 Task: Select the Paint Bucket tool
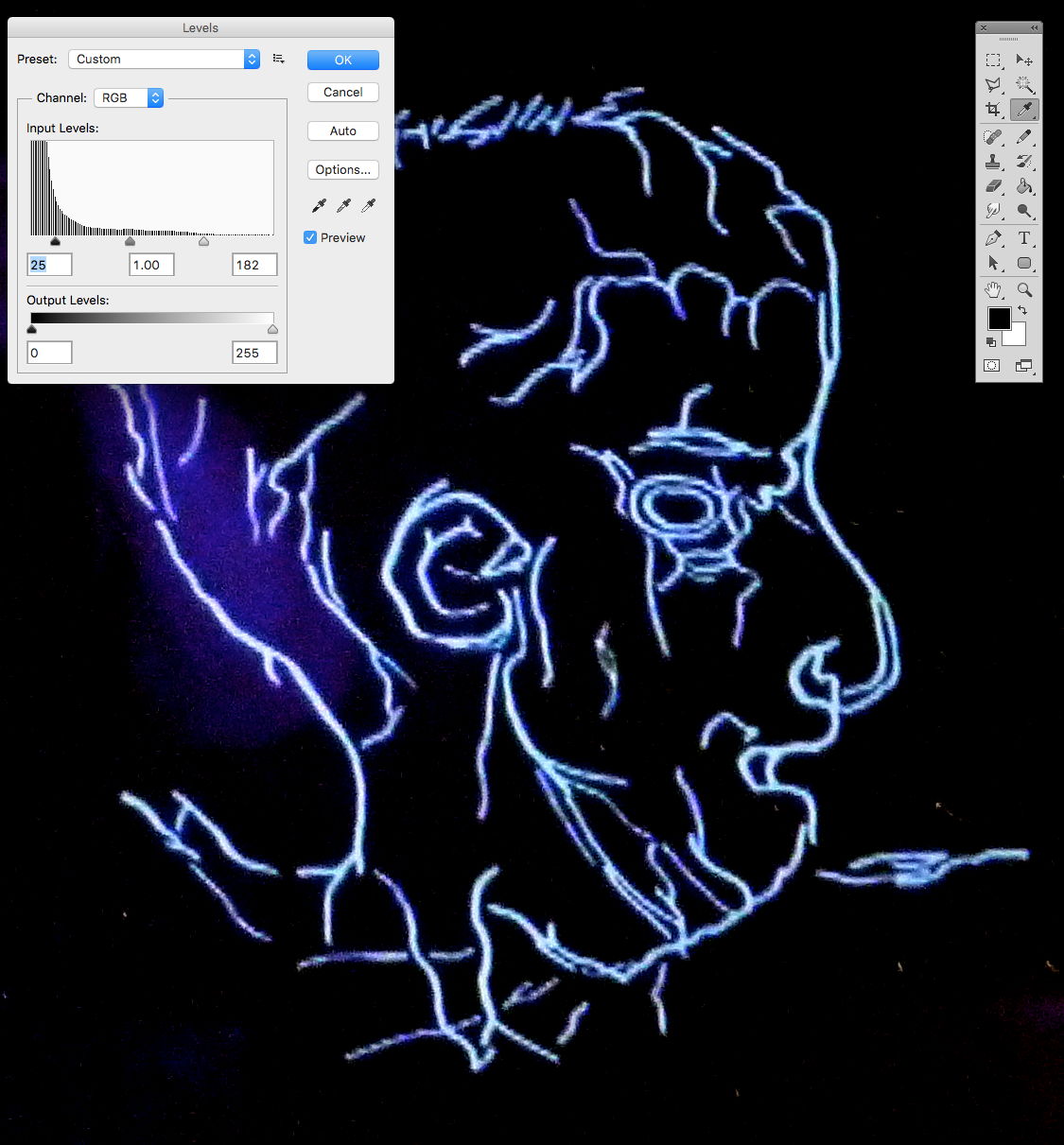click(x=1024, y=186)
